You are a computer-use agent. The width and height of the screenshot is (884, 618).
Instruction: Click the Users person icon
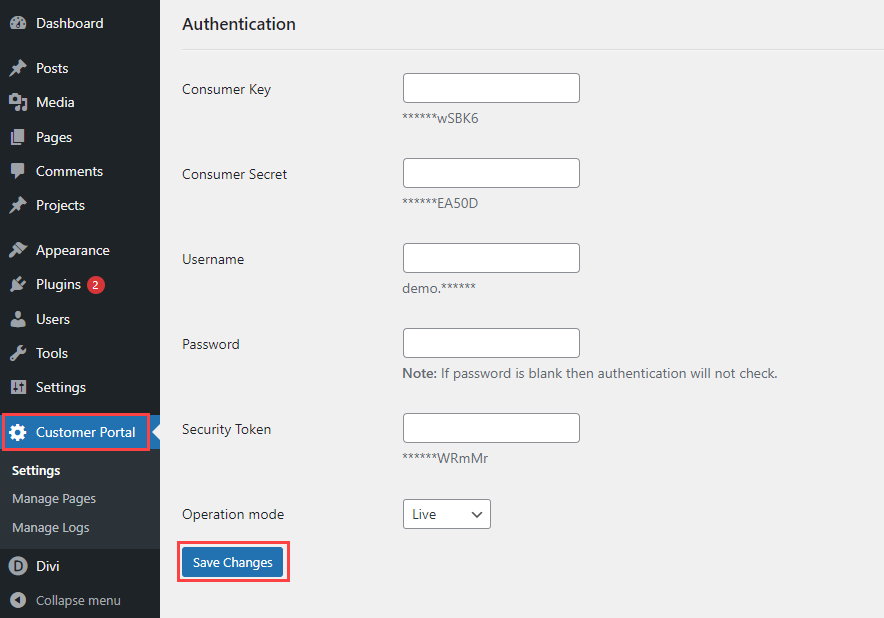18,319
